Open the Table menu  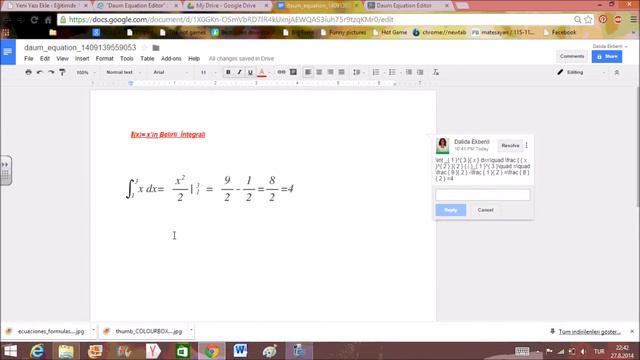147,59
